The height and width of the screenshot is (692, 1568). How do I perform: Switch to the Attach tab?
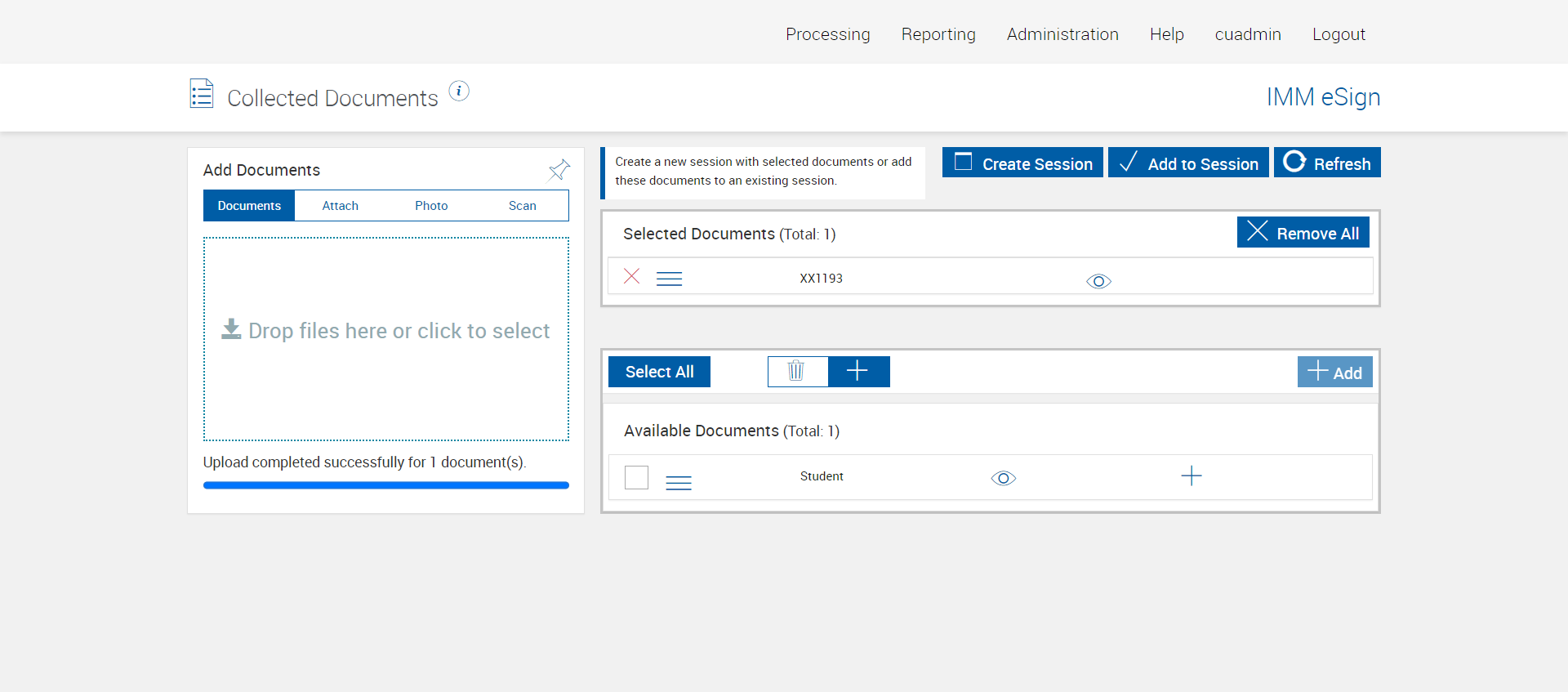coord(340,206)
